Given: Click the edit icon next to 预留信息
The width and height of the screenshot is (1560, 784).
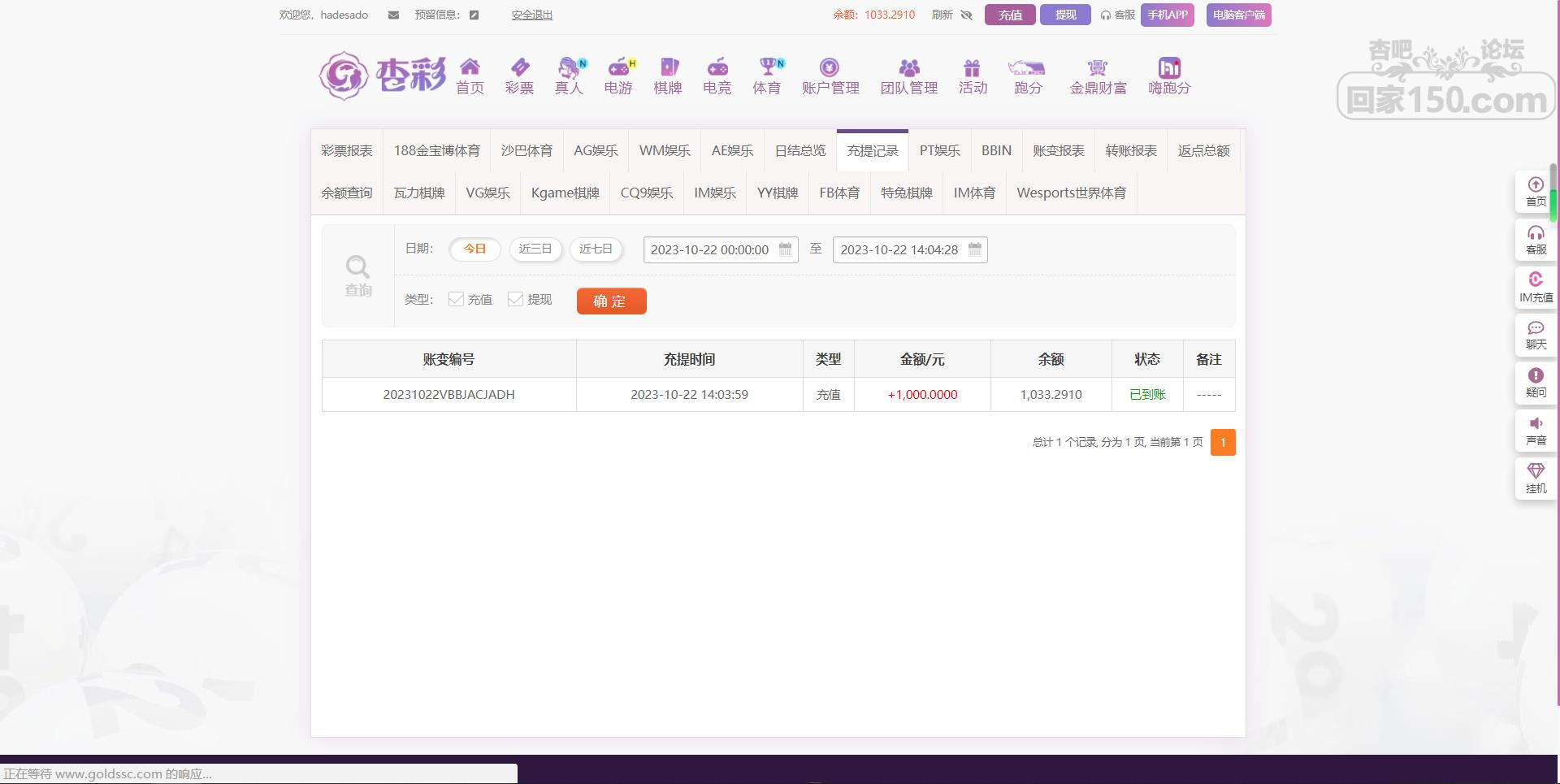Looking at the screenshot, I should (474, 15).
